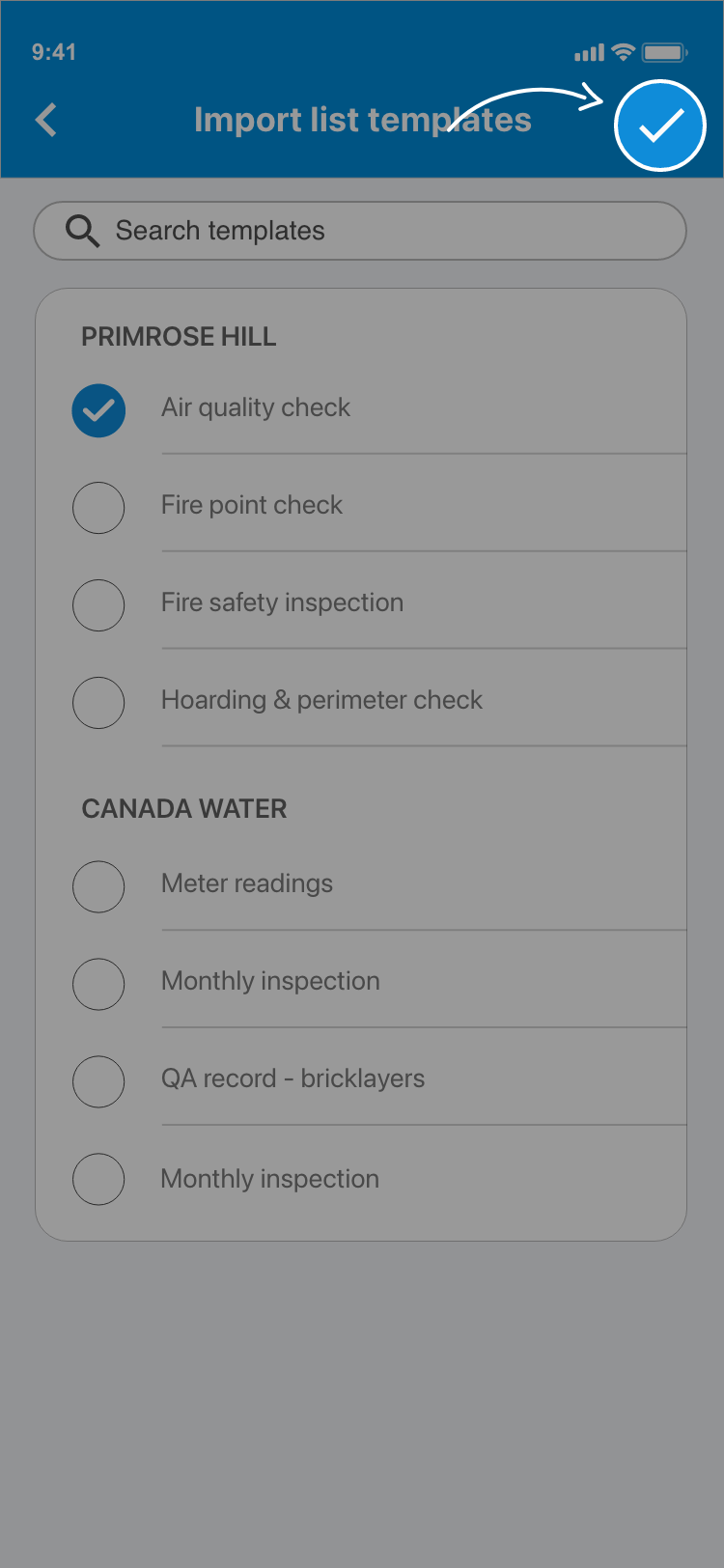Image resolution: width=724 pixels, height=1568 pixels.
Task: Tap the cellular signal bars icon
Action: pos(589,53)
